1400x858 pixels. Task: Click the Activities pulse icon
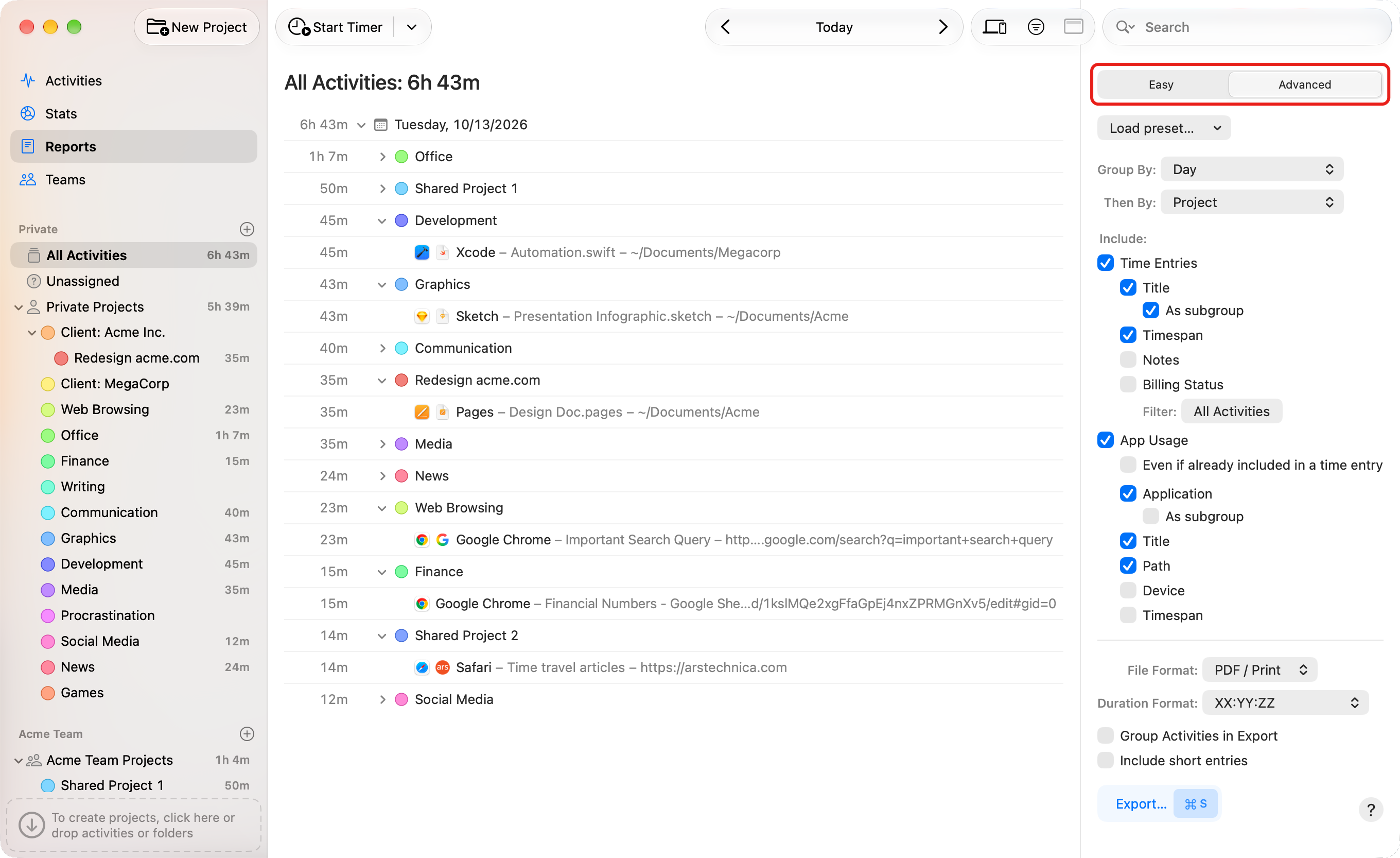click(x=28, y=80)
